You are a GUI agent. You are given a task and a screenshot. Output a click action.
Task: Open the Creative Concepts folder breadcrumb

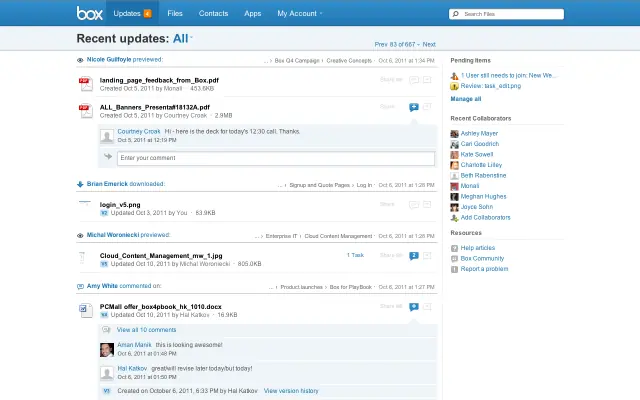349,60
